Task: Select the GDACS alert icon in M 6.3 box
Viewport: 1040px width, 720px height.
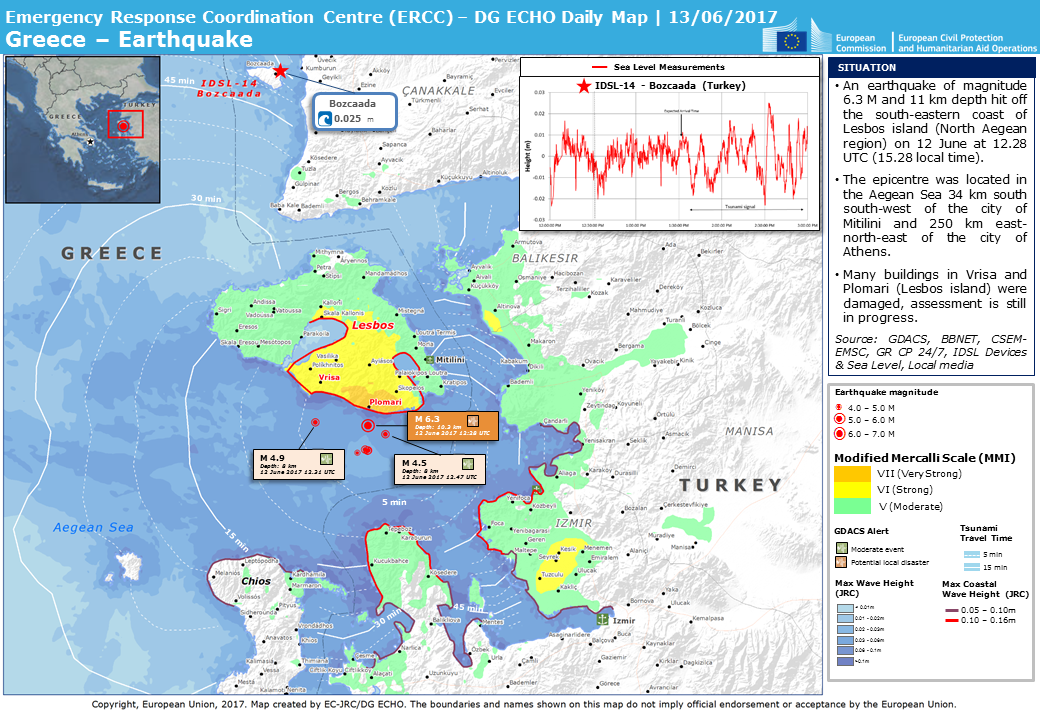Action: pos(473,420)
